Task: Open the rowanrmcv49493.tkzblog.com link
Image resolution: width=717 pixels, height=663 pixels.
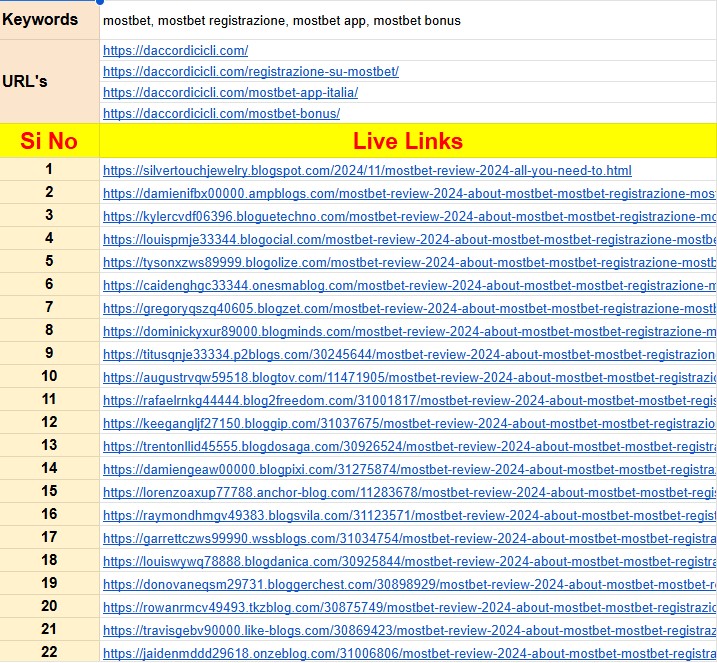Action: (409, 608)
